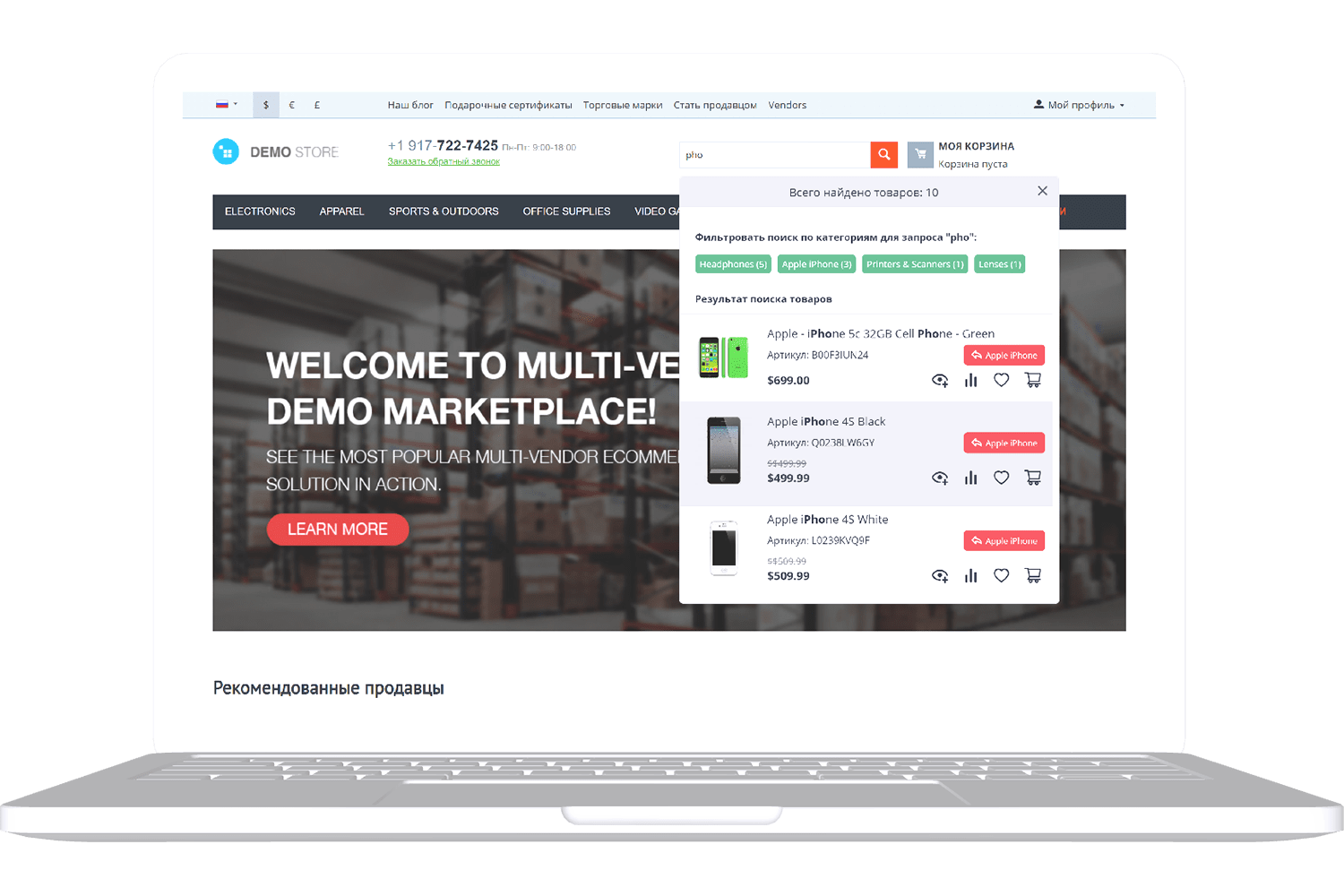The width and height of the screenshot is (1344, 896).
Task: Click Apple iPhone tag on iPhone 5c row
Action: click(x=1004, y=356)
